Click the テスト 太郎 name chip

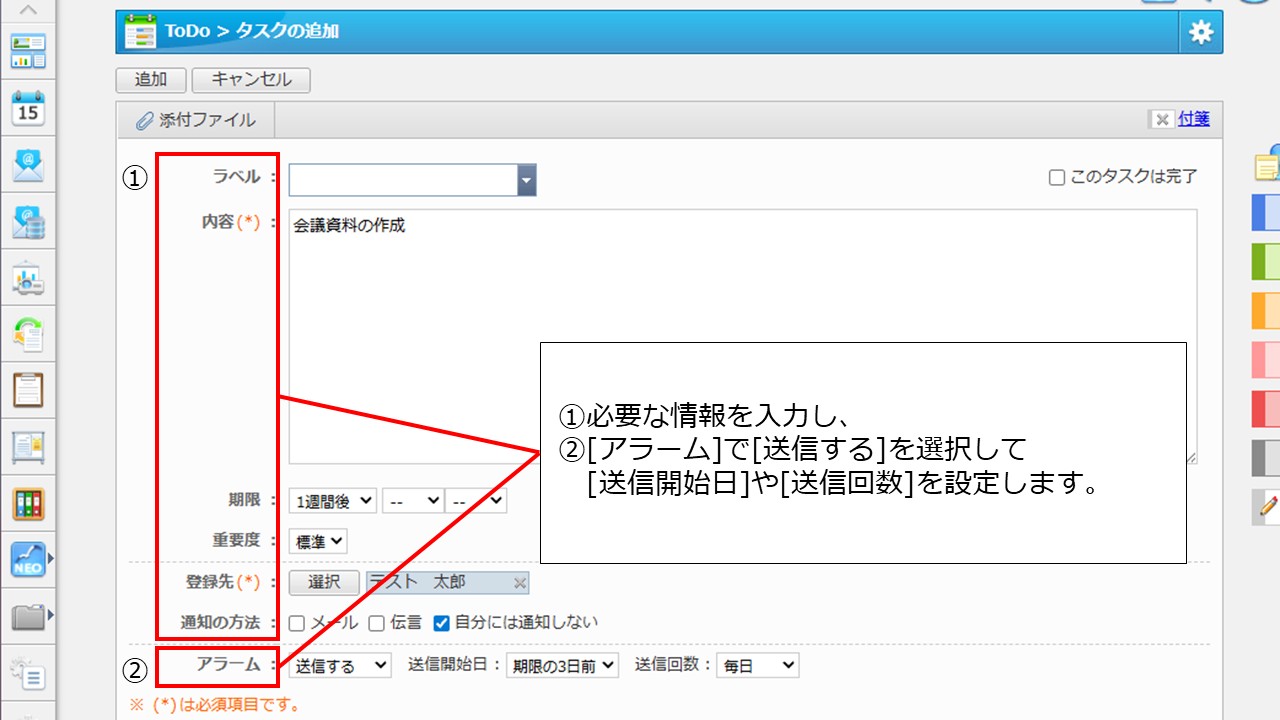pyautogui.click(x=448, y=583)
